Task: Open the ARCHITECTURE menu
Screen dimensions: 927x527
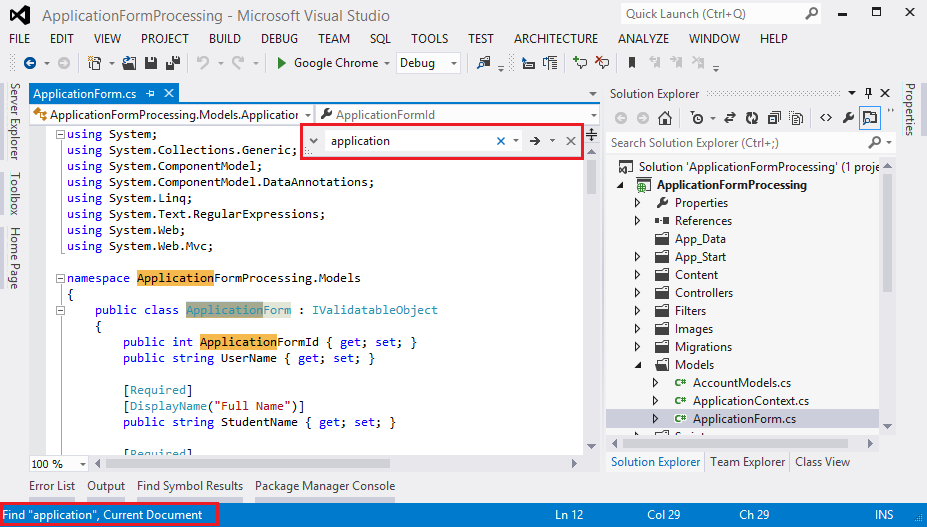Action: (x=556, y=38)
